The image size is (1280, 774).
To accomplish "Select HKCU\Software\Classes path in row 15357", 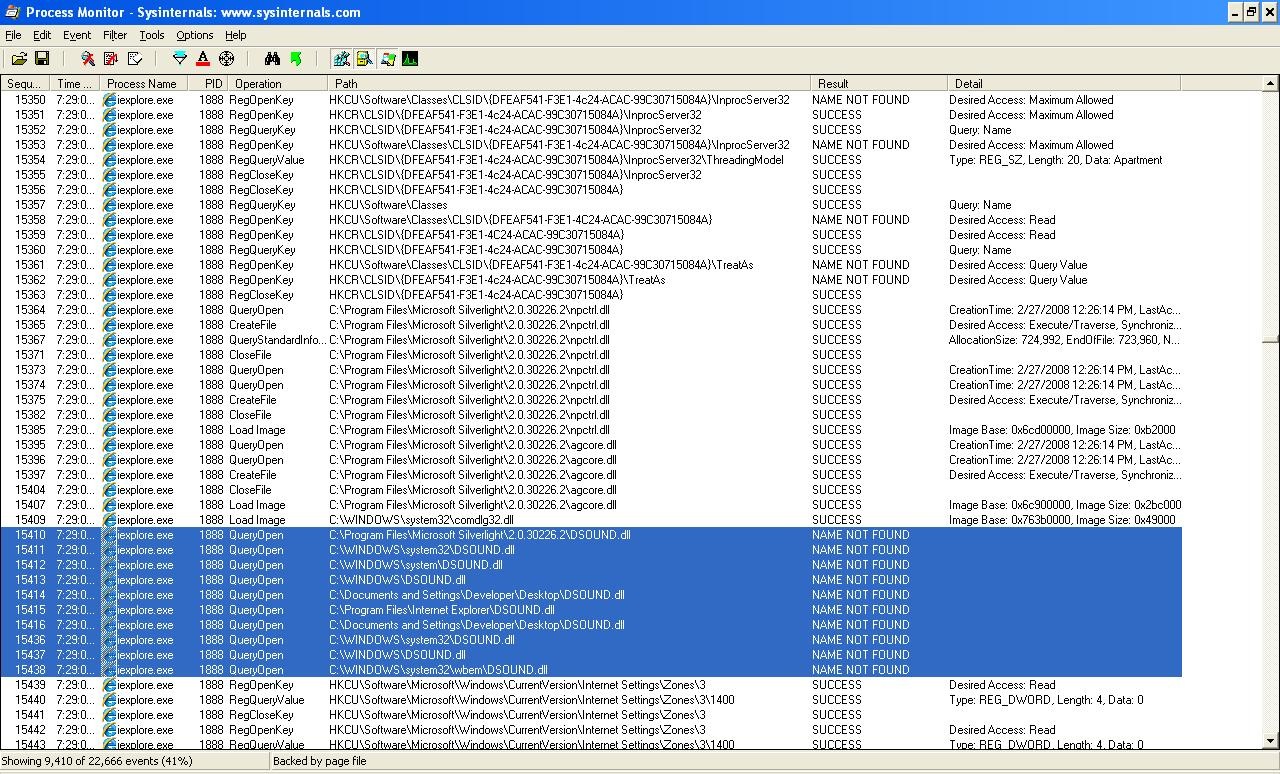I will pyautogui.click(x=389, y=205).
